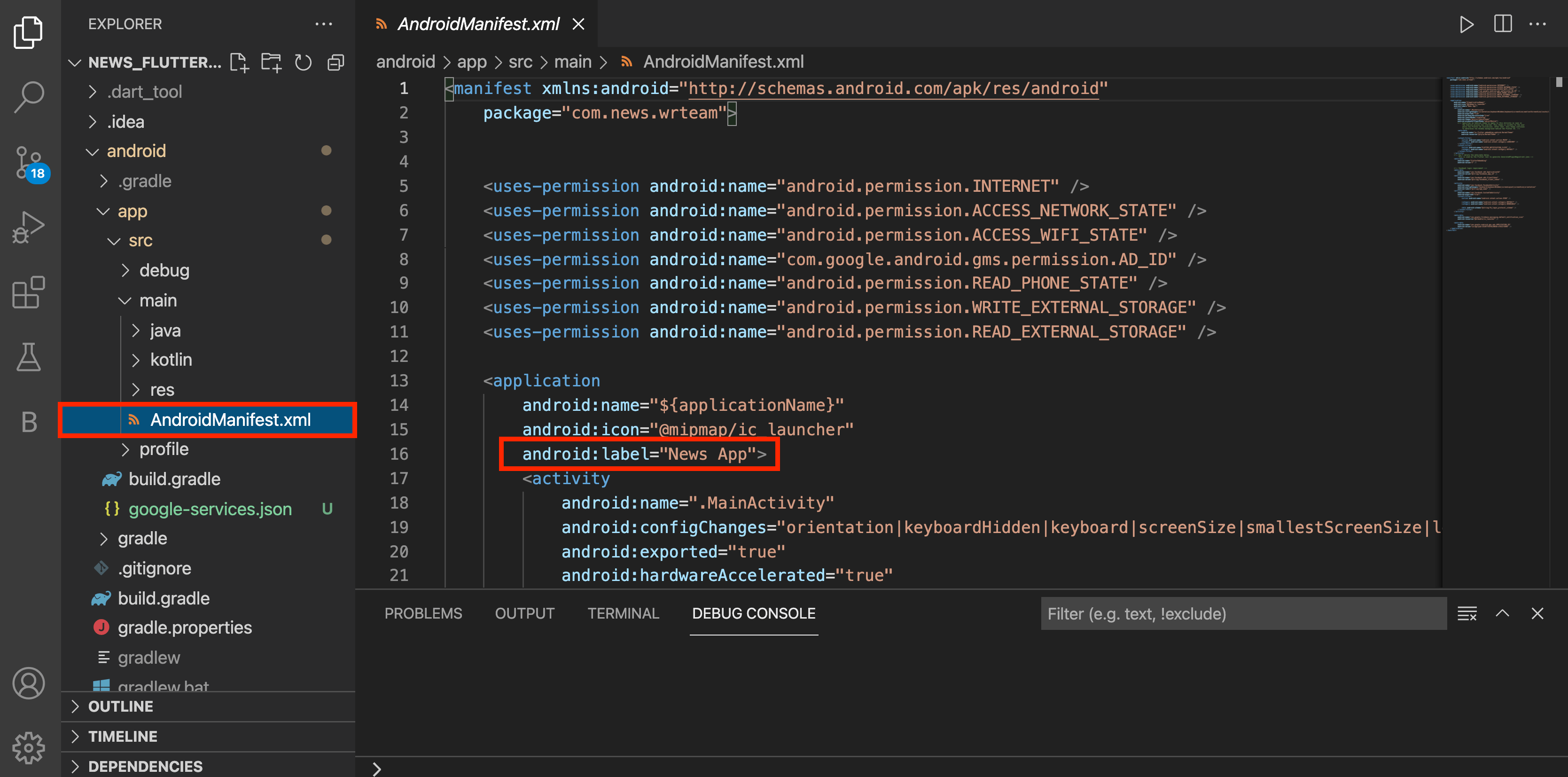The height and width of the screenshot is (777, 1568).
Task: Open google-services.json file
Action: [210, 509]
